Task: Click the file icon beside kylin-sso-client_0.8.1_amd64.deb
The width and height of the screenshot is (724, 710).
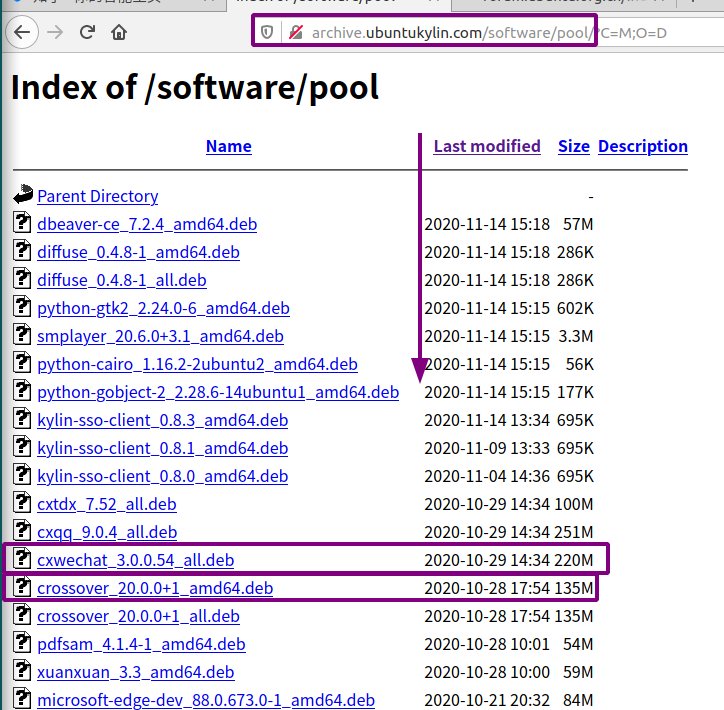Action: (x=22, y=446)
